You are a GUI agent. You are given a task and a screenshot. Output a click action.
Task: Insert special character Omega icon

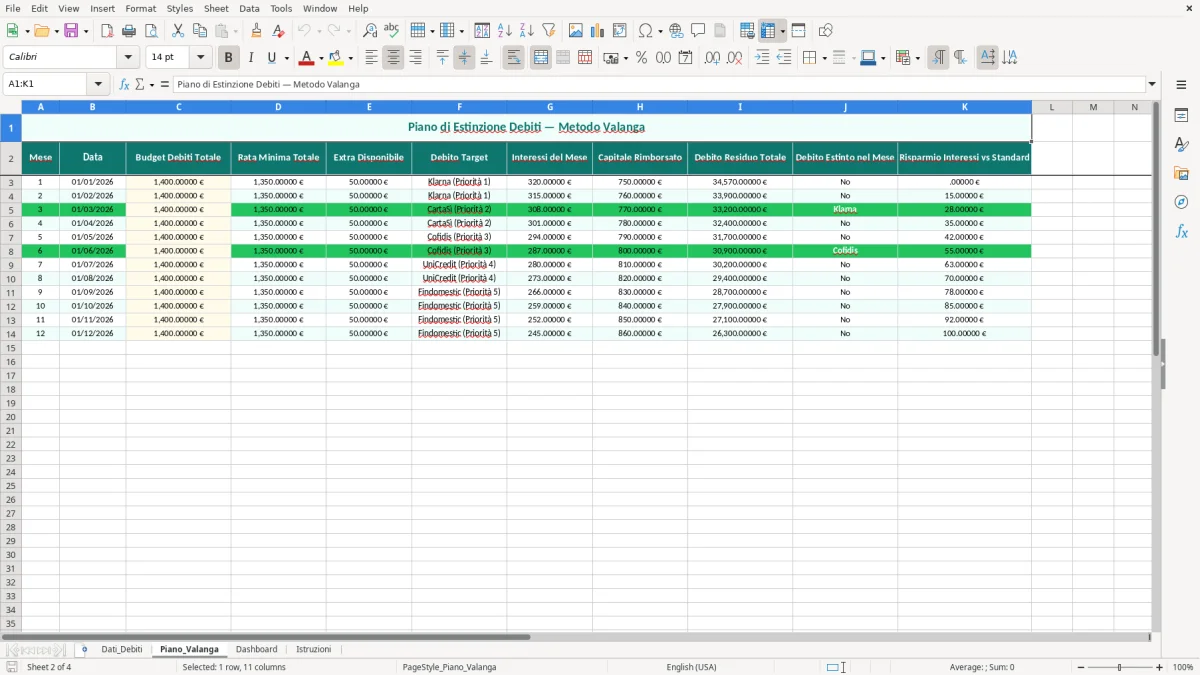645,31
